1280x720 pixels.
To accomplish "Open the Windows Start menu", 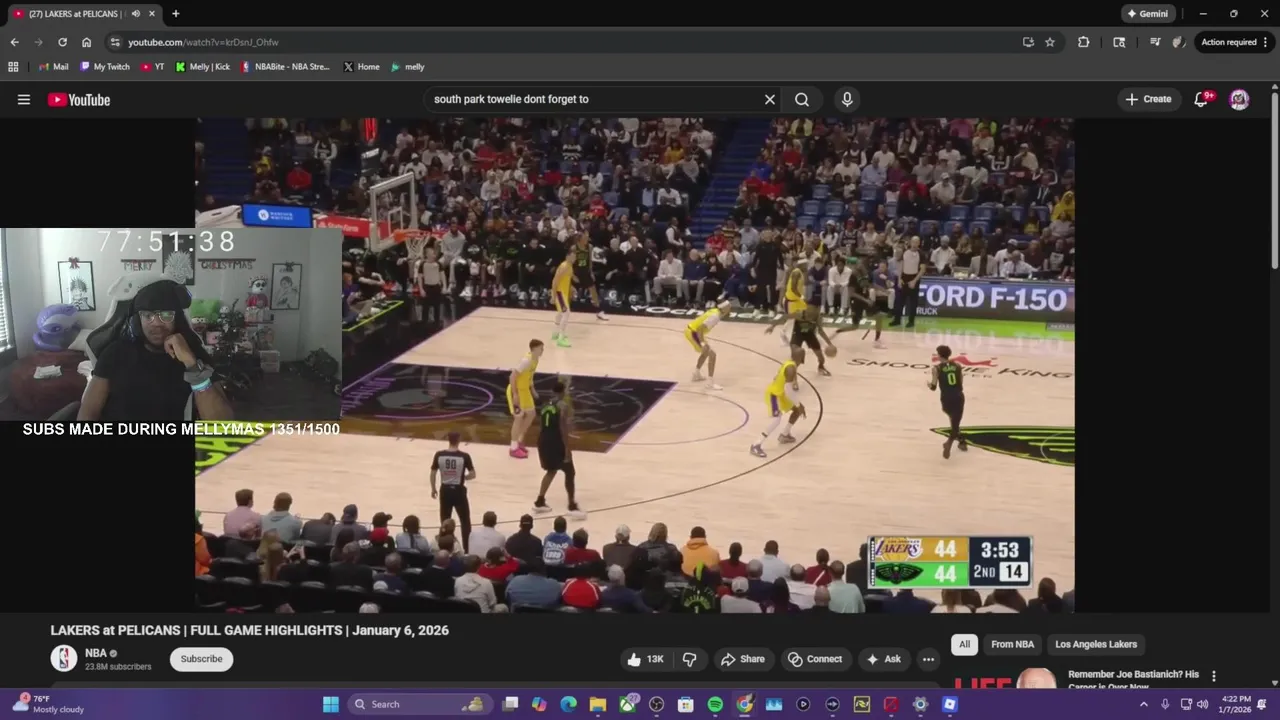I will [x=330, y=704].
